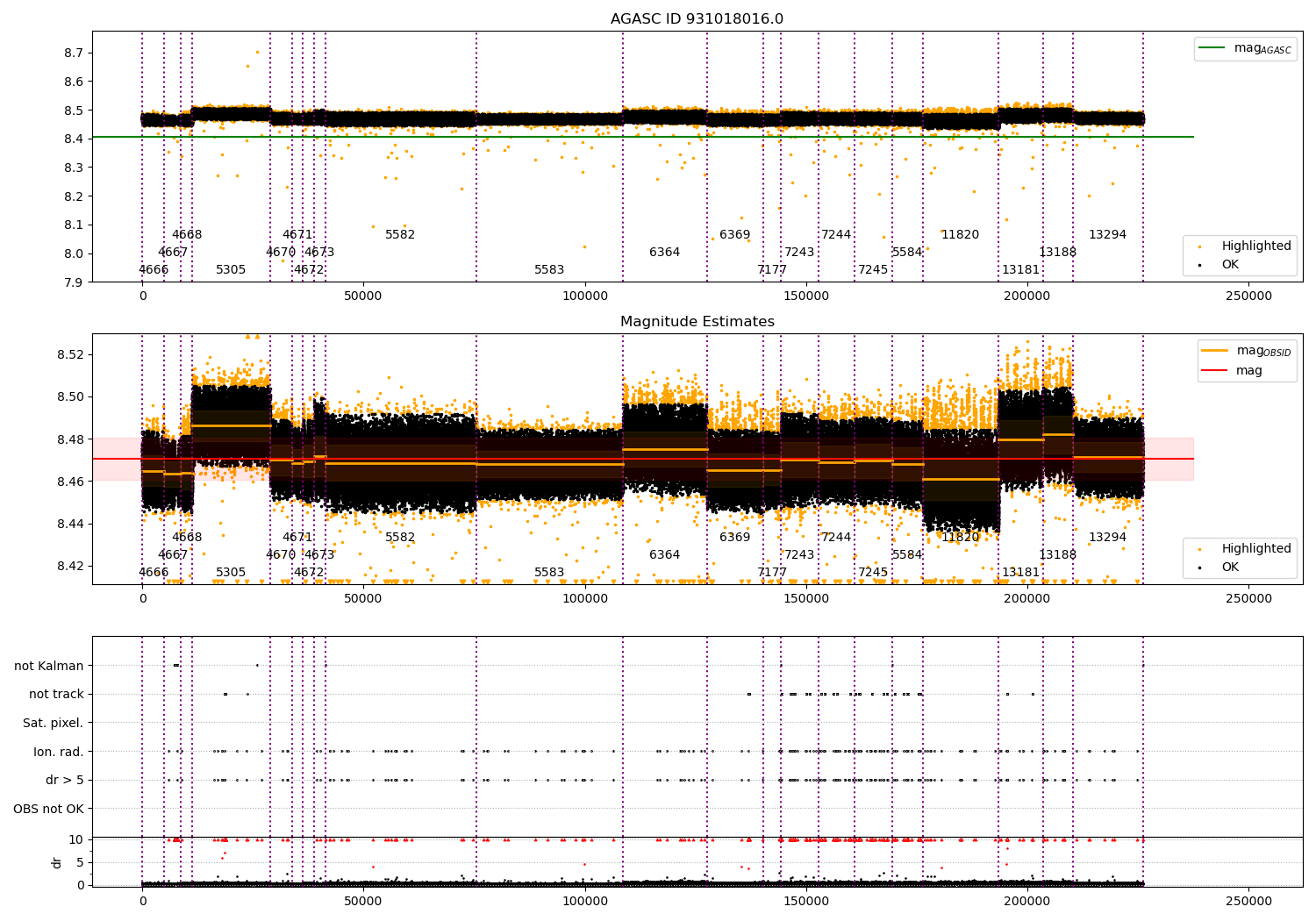Click OBSID label 6364 in the top plot
The width and height of the screenshot is (1316, 921).
pos(665,252)
